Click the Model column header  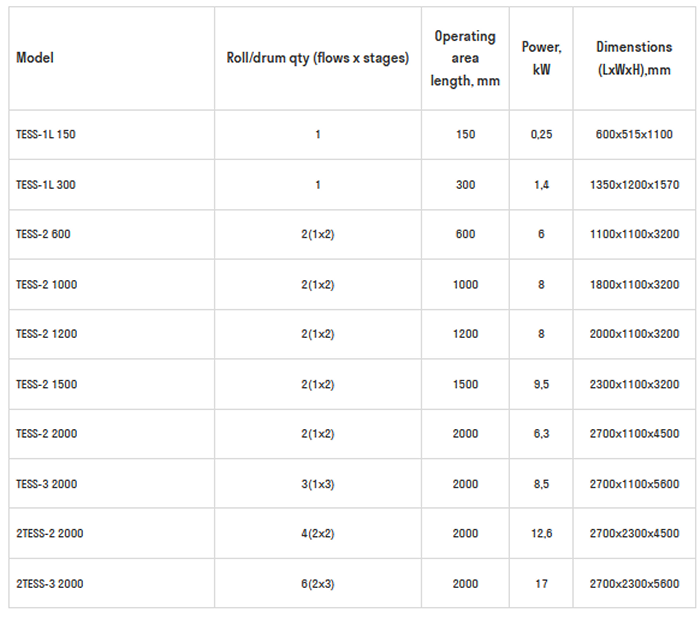(35, 58)
